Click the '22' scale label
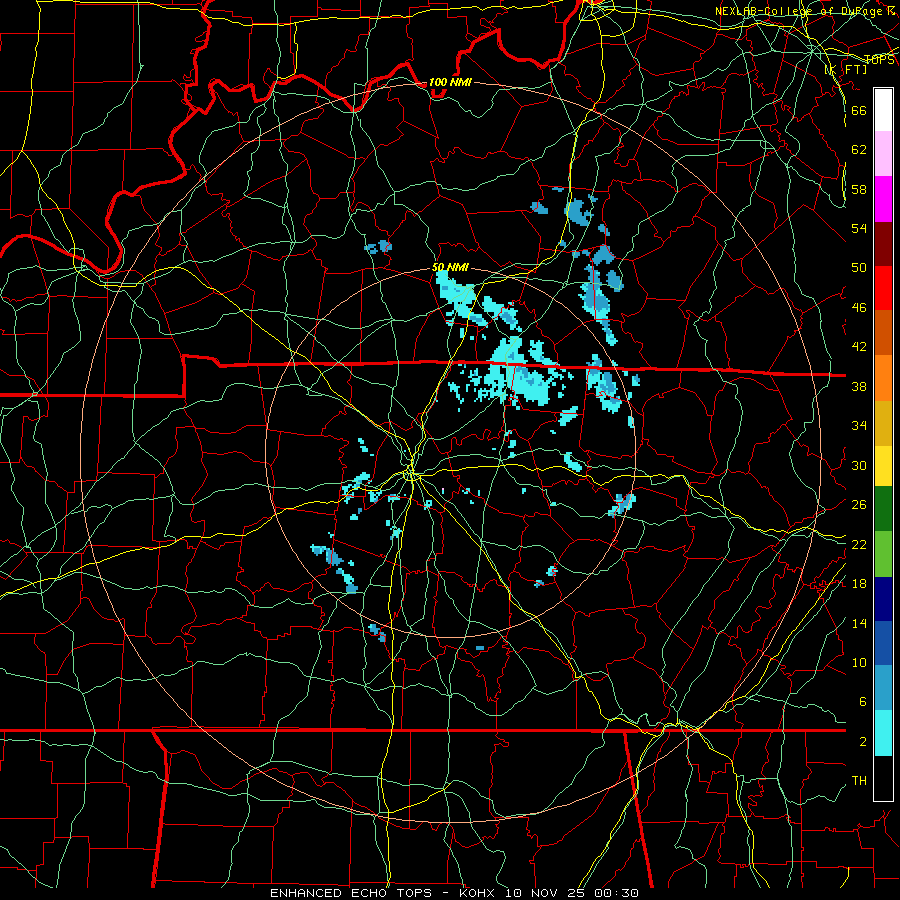The height and width of the screenshot is (900, 900). [859, 544]
